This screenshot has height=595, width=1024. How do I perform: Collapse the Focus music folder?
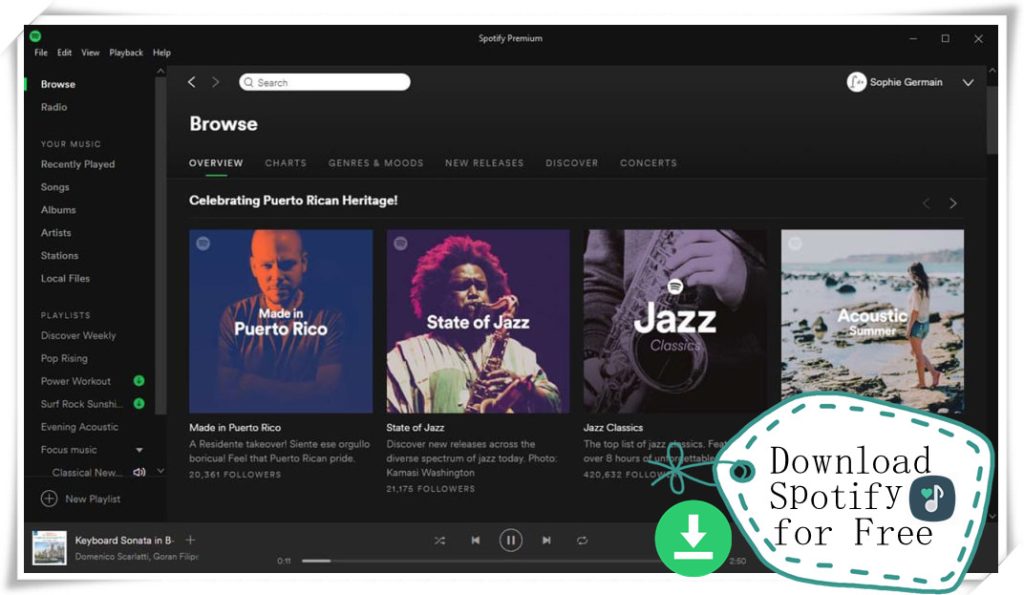coord(139,450)
